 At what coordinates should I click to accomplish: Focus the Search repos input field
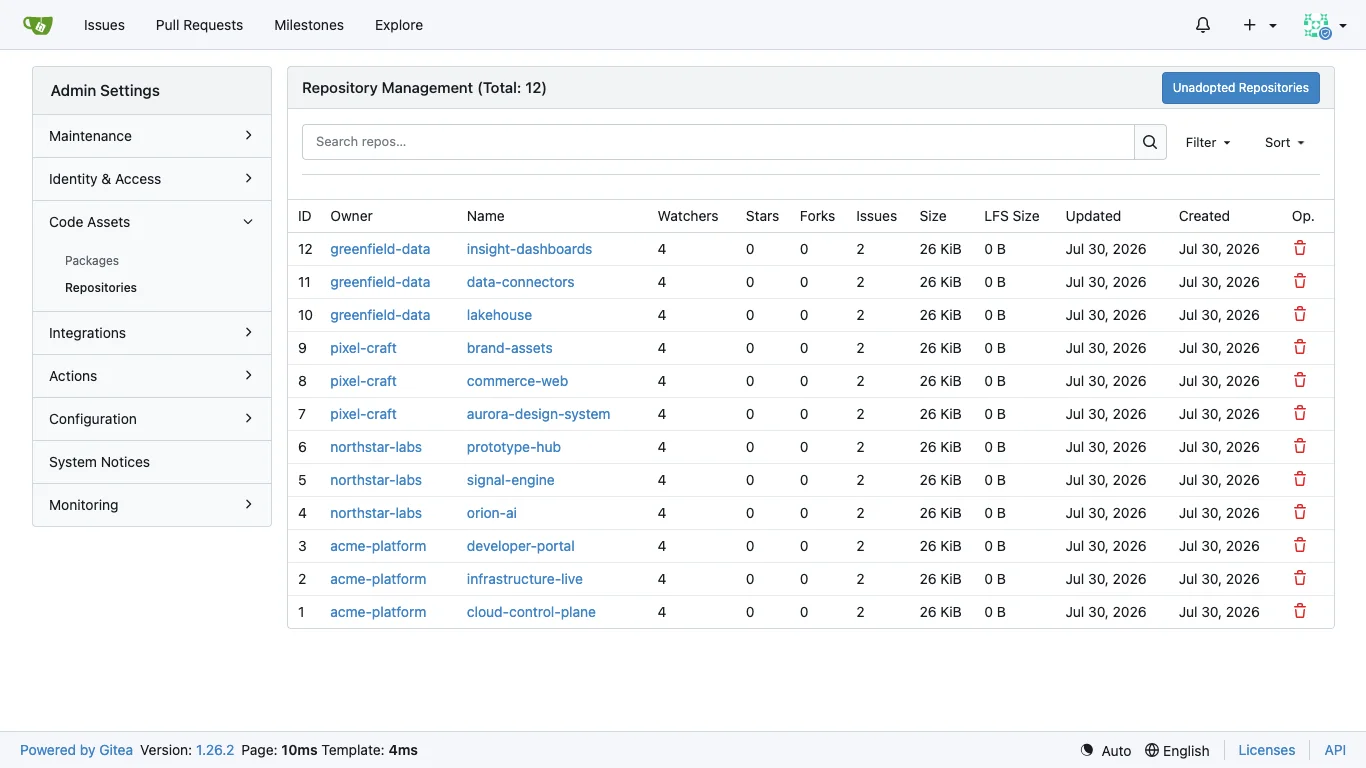click(x=718, y=142)
